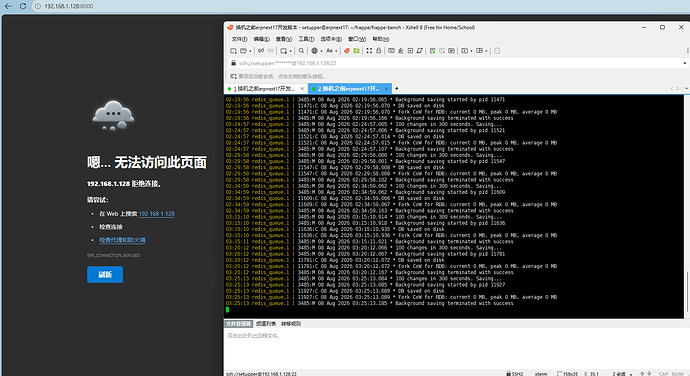Expand the Font Aa dropdown arrow
Viewport: 690px width, 376px height.
336,51
